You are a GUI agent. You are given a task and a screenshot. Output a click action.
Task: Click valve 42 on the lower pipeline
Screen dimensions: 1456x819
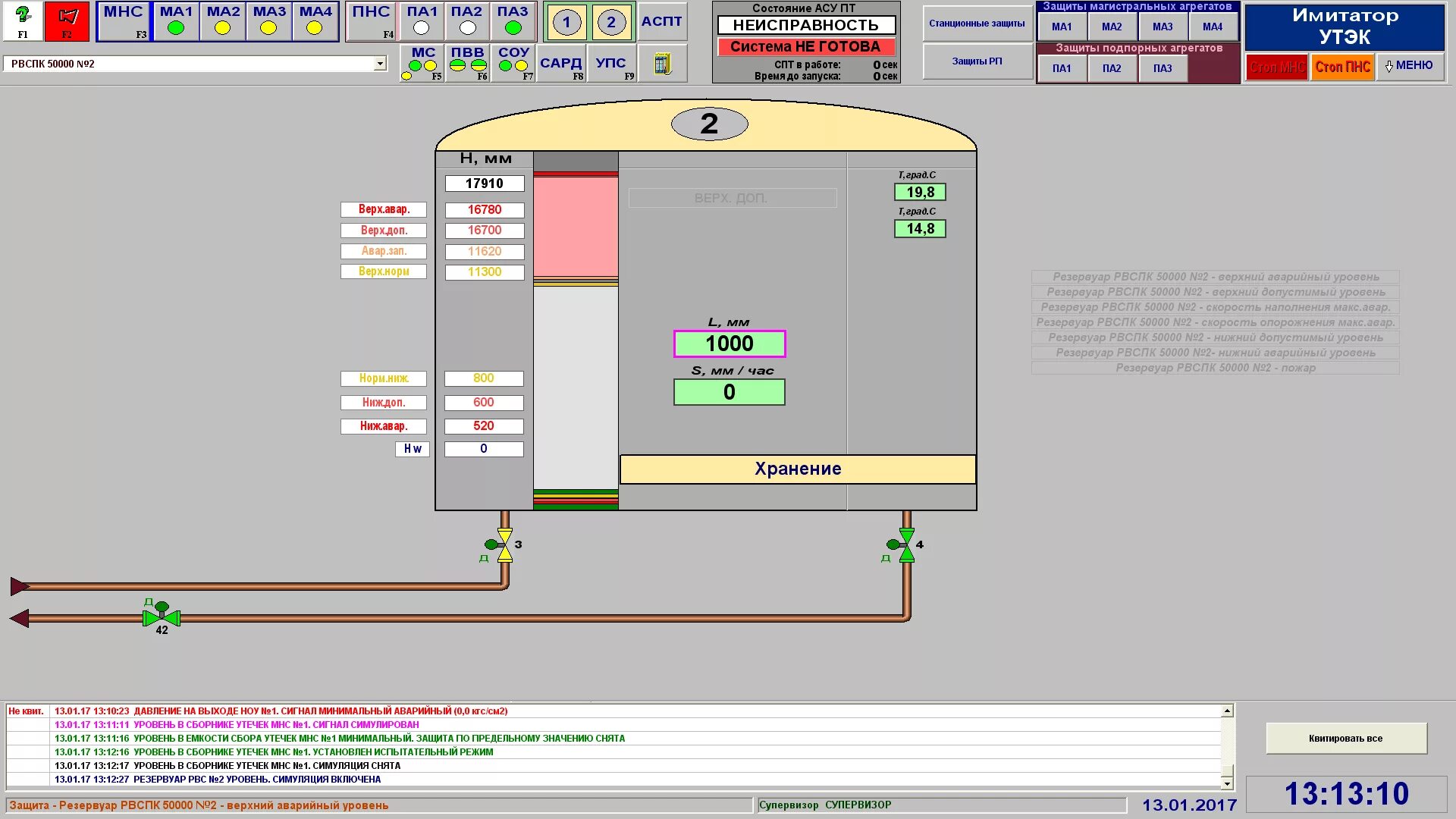162,617
